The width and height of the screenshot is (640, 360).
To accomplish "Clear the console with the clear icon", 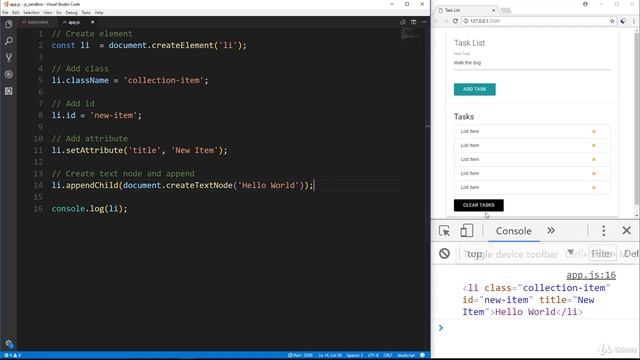I will (x=444, y=254).
